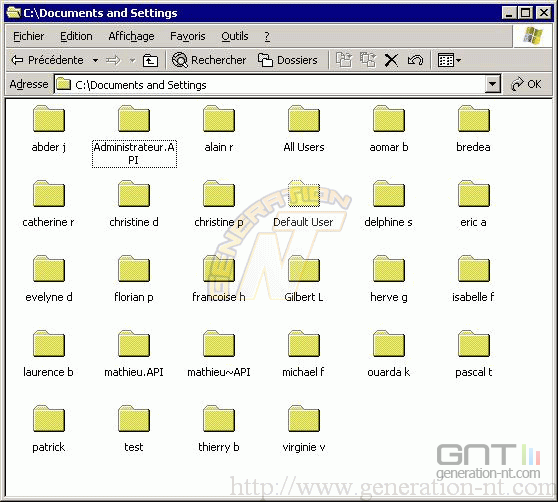Open the ? help menu
Viewport: 558px width, 502px height.
click(x=267, y=36)
